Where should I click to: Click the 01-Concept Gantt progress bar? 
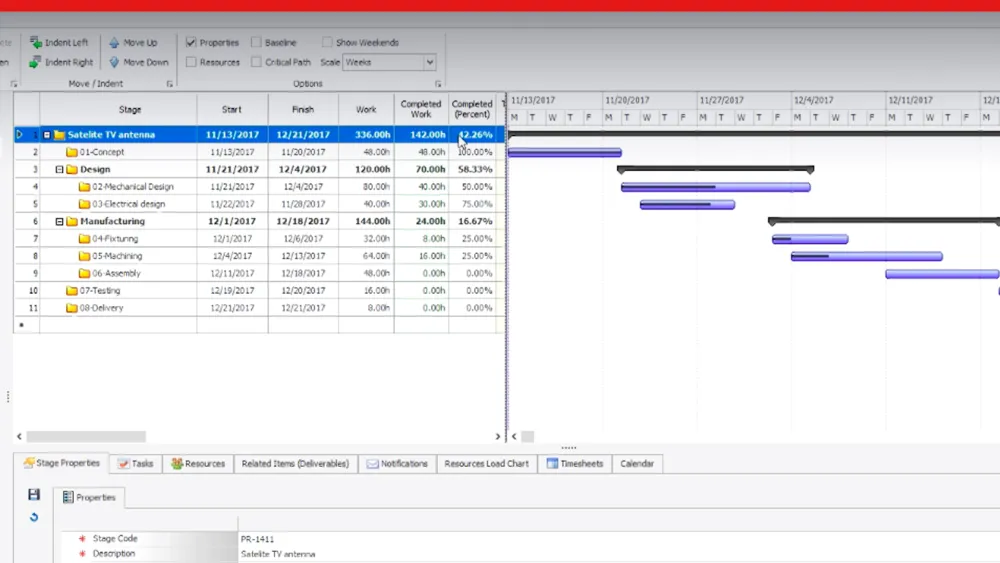pos(564,152)
